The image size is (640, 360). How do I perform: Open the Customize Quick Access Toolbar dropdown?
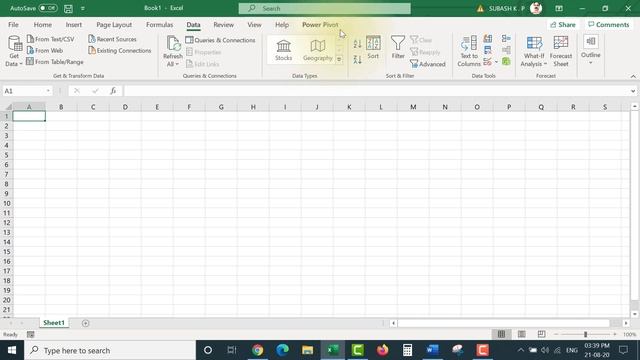[x=82, y=8]
